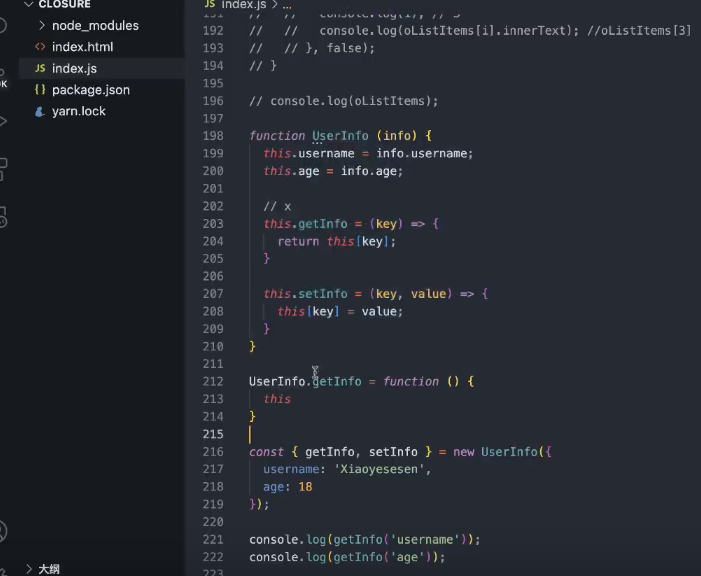Expand the 大纲 outline section

[29, 569]
